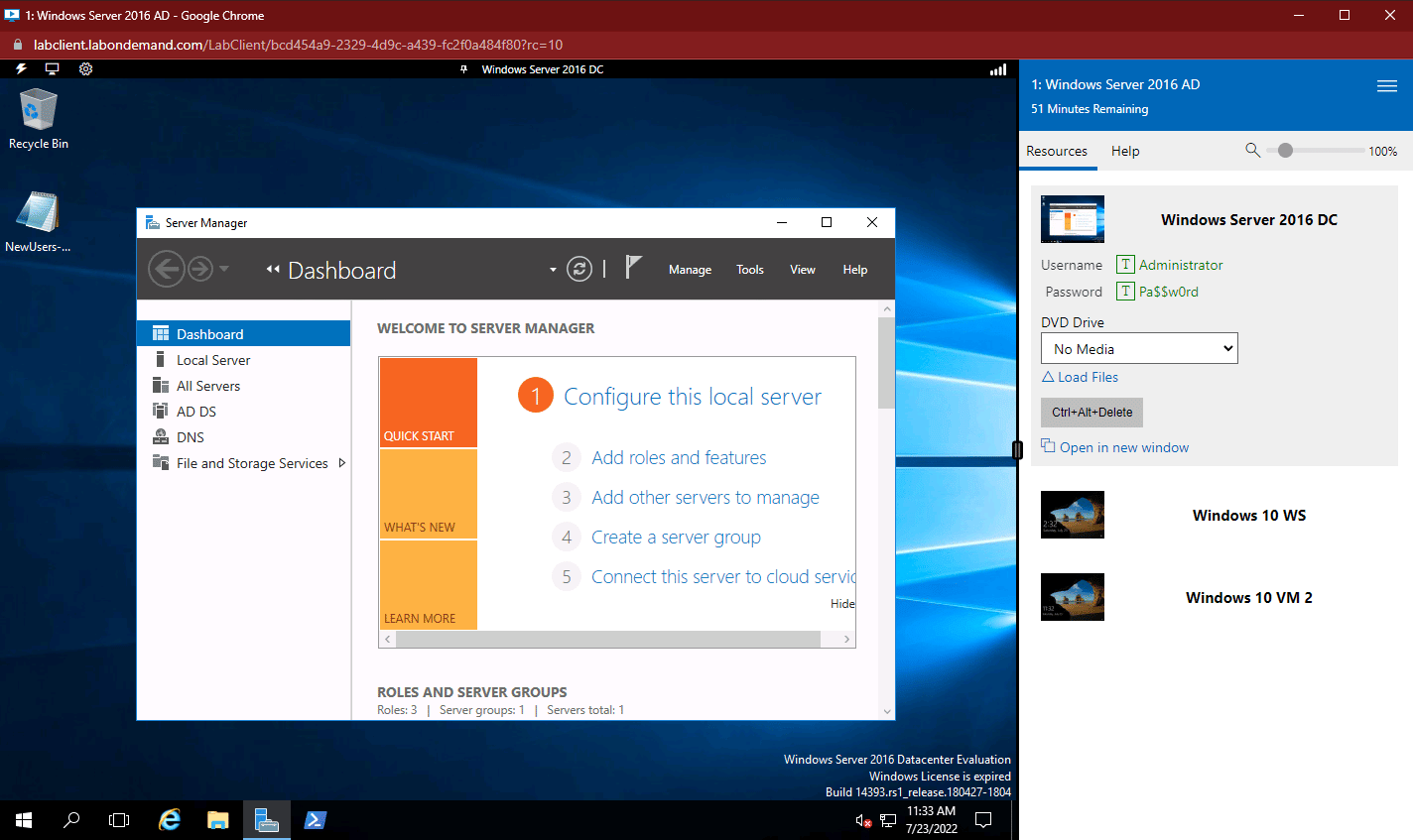The height and width of the screenshot is (840, 1413).
Task: Expand File and Storage Services arrow
Action: point(342,463)
